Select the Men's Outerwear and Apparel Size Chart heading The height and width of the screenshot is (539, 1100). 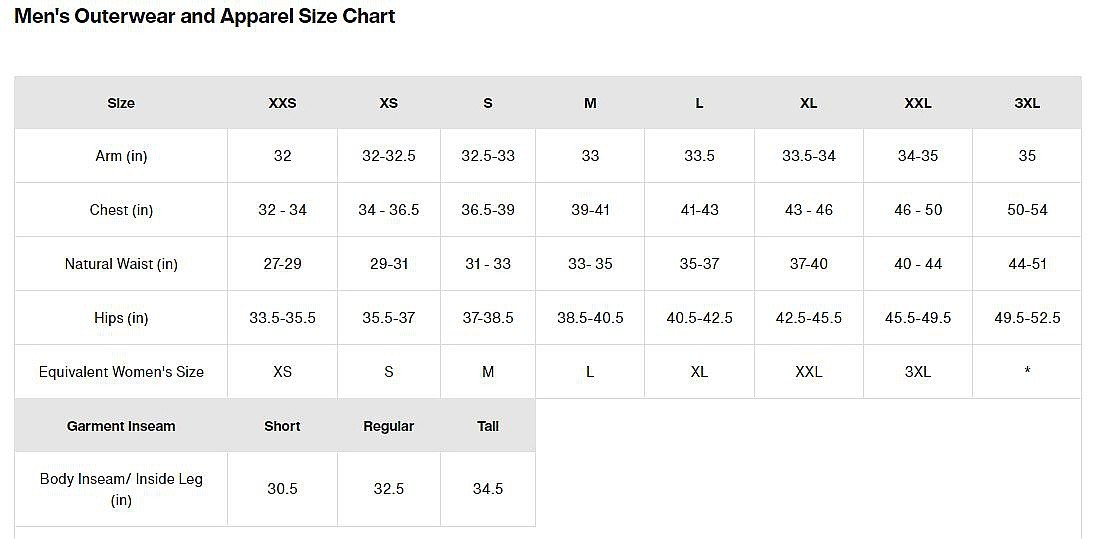(x=205, y=16)
